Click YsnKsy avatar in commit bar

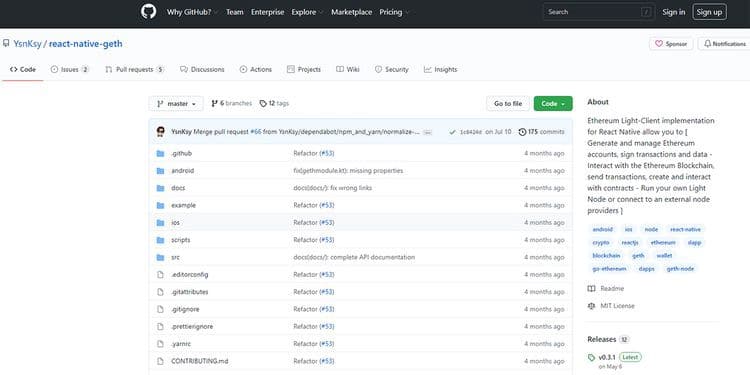coord(161,132)
